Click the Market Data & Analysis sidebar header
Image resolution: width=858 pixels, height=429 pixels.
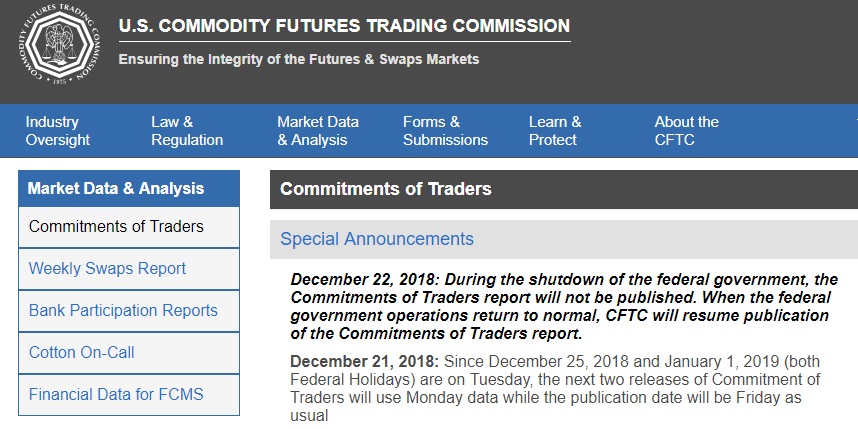coord(116,188)
